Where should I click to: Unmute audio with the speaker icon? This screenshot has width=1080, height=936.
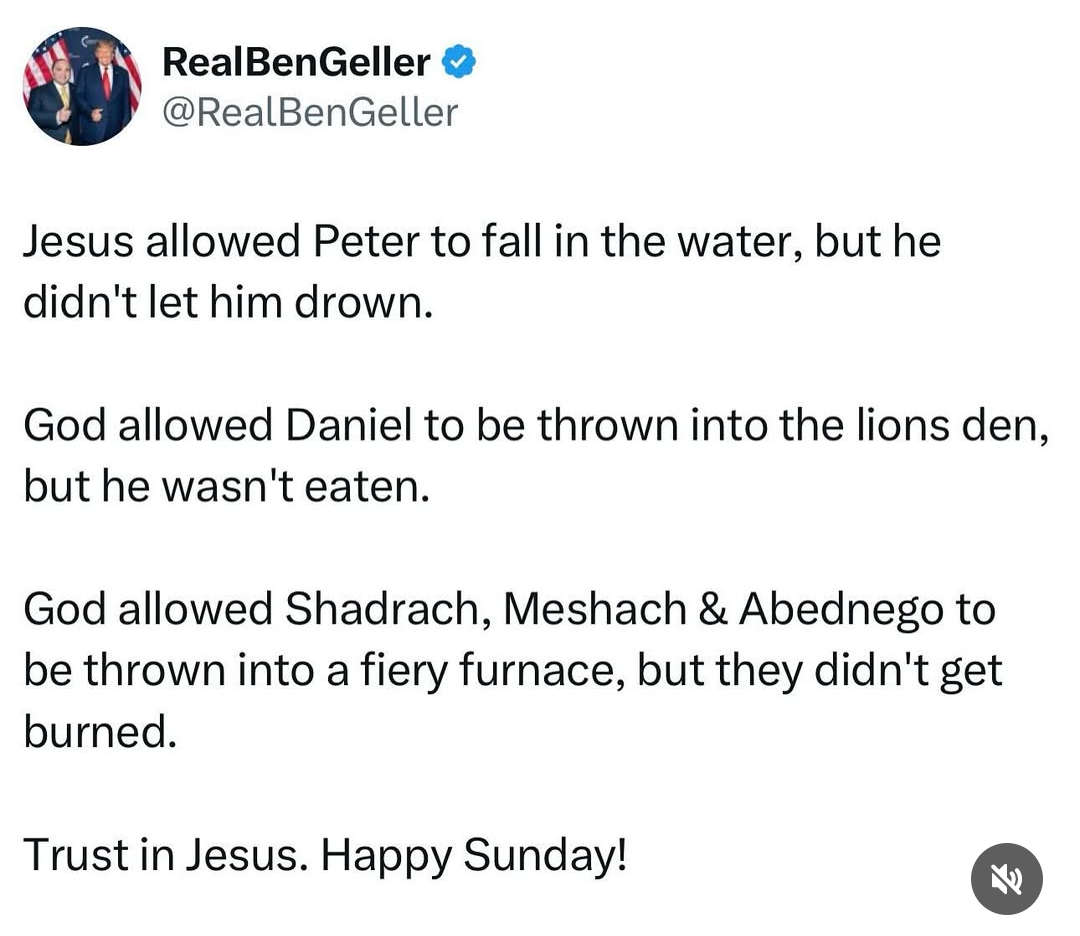[x=1006, y=879]
